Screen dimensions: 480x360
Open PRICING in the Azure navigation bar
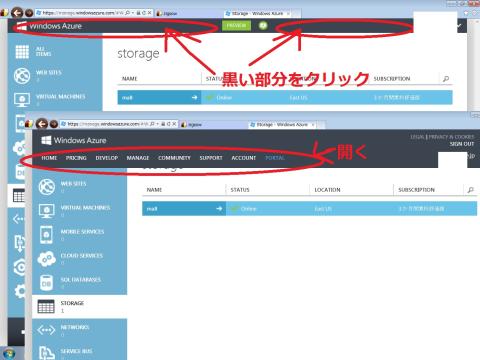(76, 158)
